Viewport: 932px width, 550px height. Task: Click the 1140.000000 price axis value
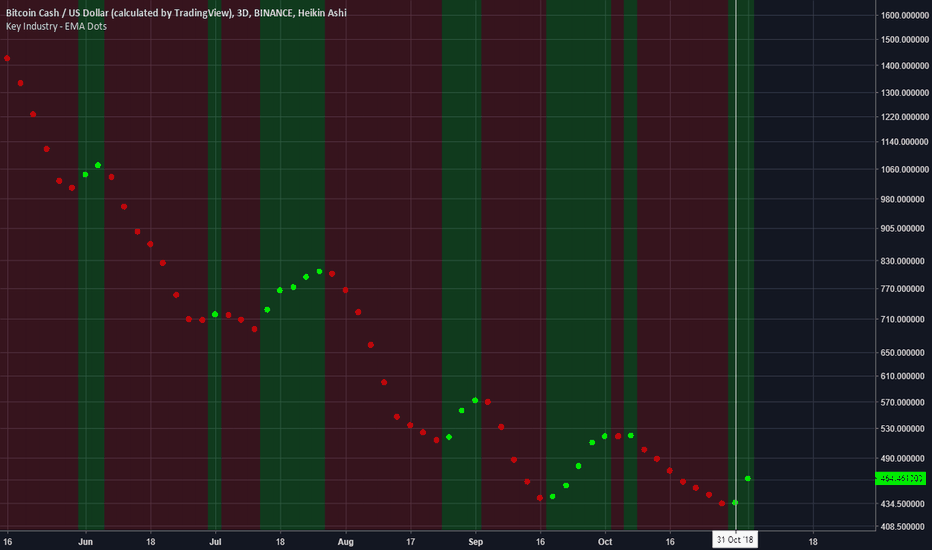(x=904, y=142)
